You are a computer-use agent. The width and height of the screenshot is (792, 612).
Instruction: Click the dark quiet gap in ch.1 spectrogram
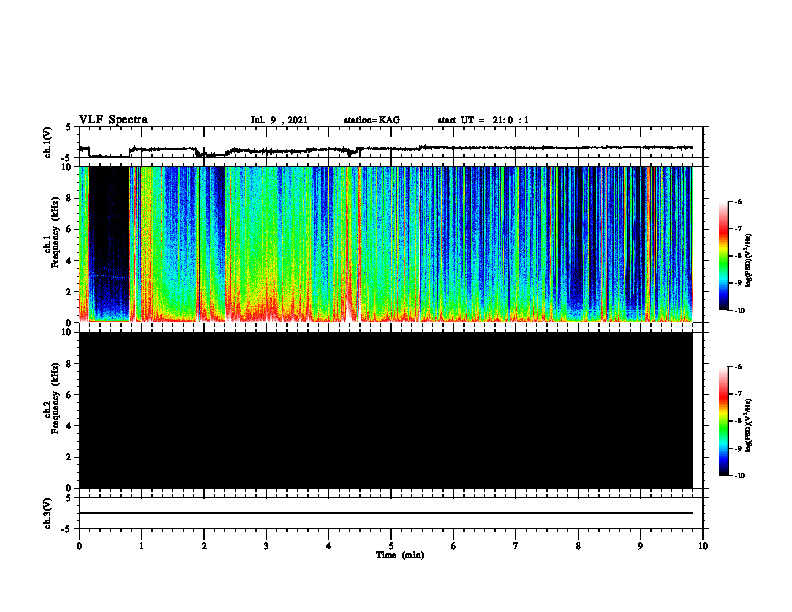coord(109,244)
